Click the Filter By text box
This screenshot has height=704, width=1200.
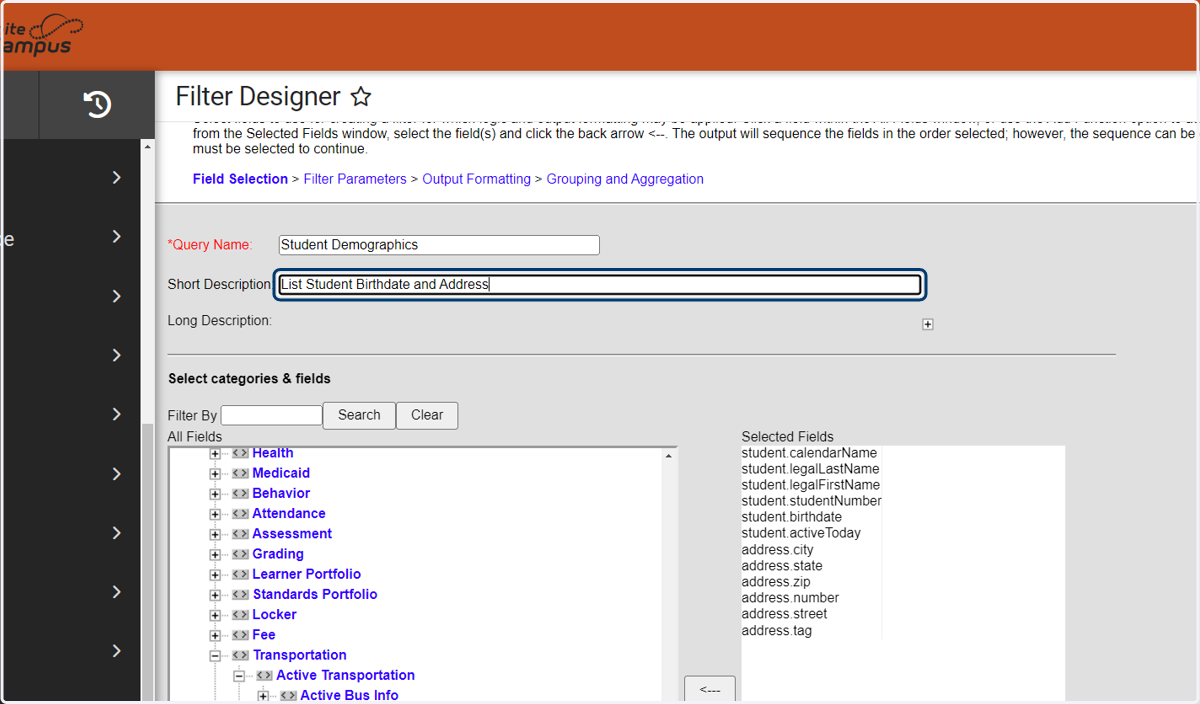(x=272, y=415)
